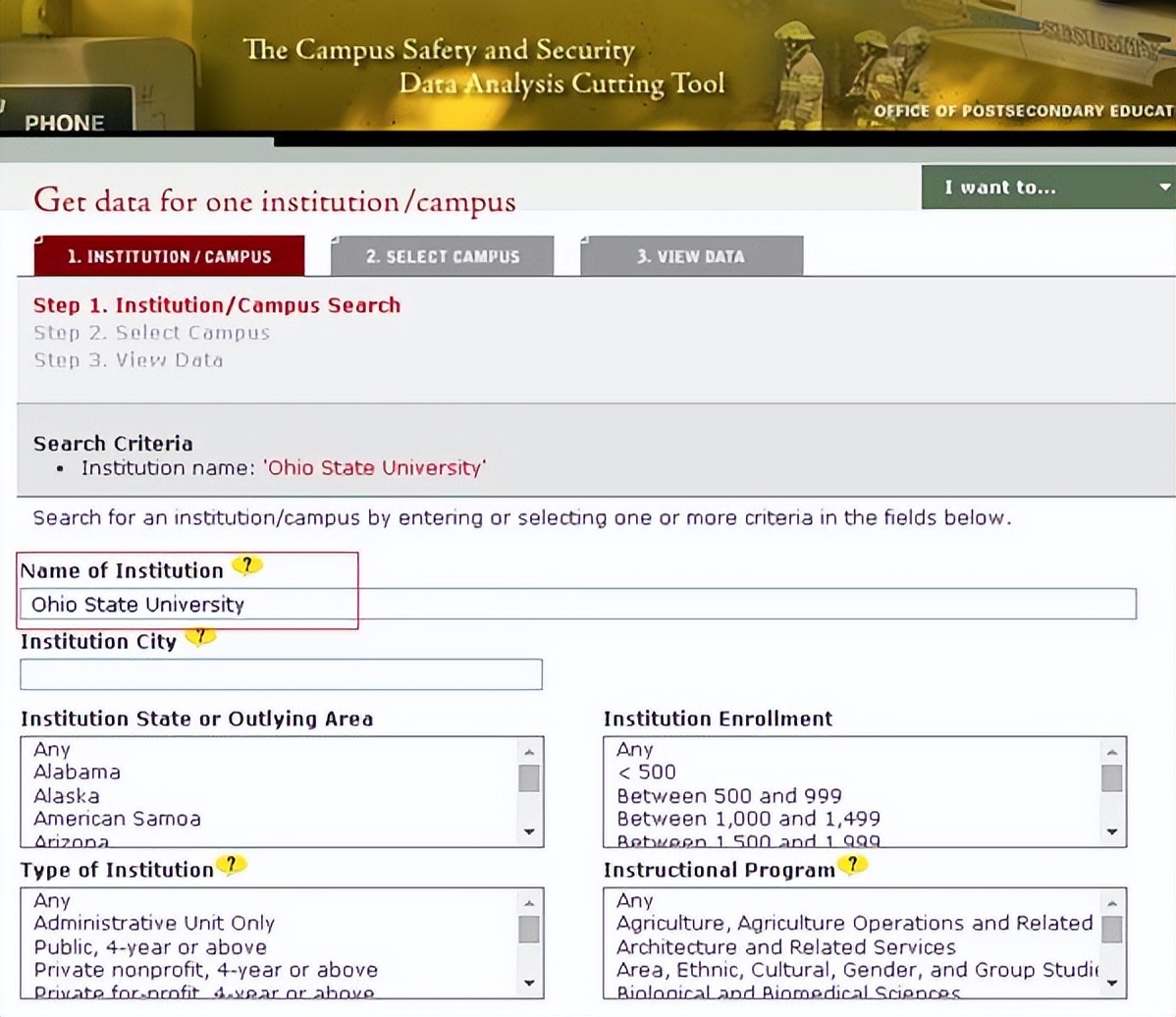Click down arrow of Enrollment list scrollbar
Viewport: 1176px width, 1017px height.
[x=1112, y=831]
